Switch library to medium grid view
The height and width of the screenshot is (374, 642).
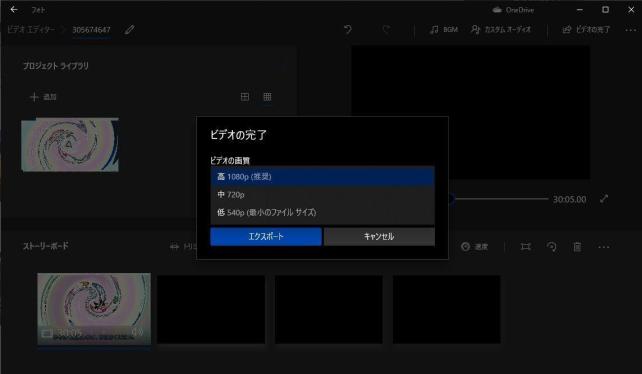(x=244, y=97)
